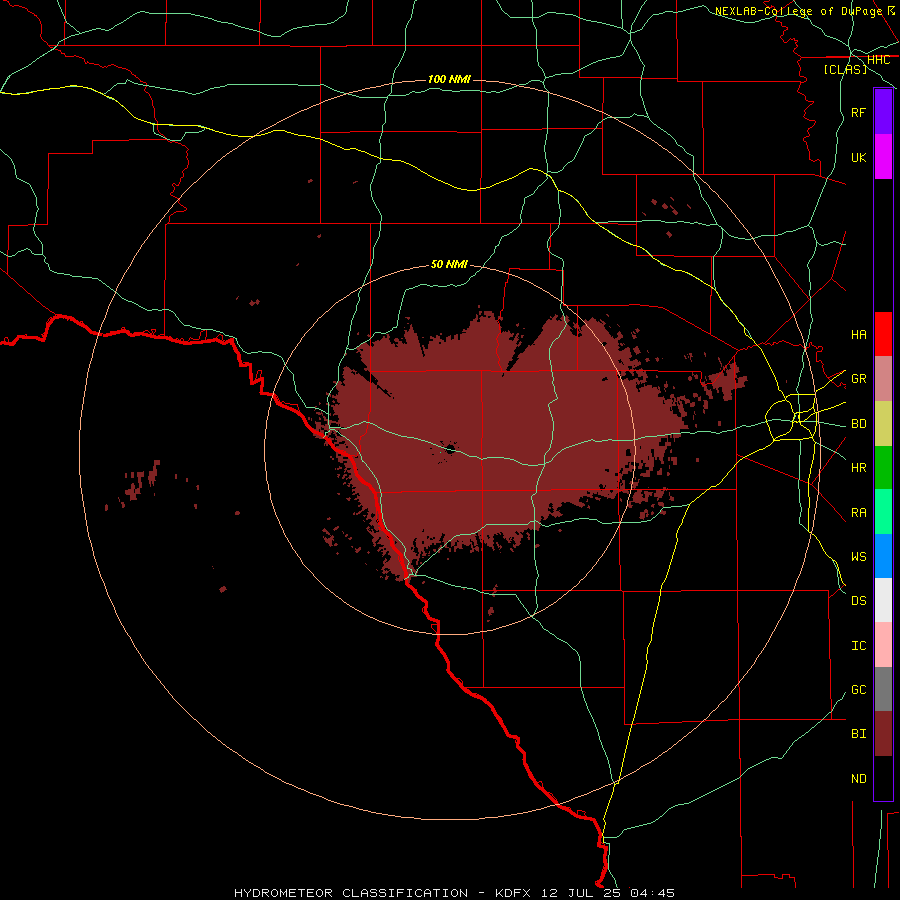Click the black radar site dot at center

[450, 449]
